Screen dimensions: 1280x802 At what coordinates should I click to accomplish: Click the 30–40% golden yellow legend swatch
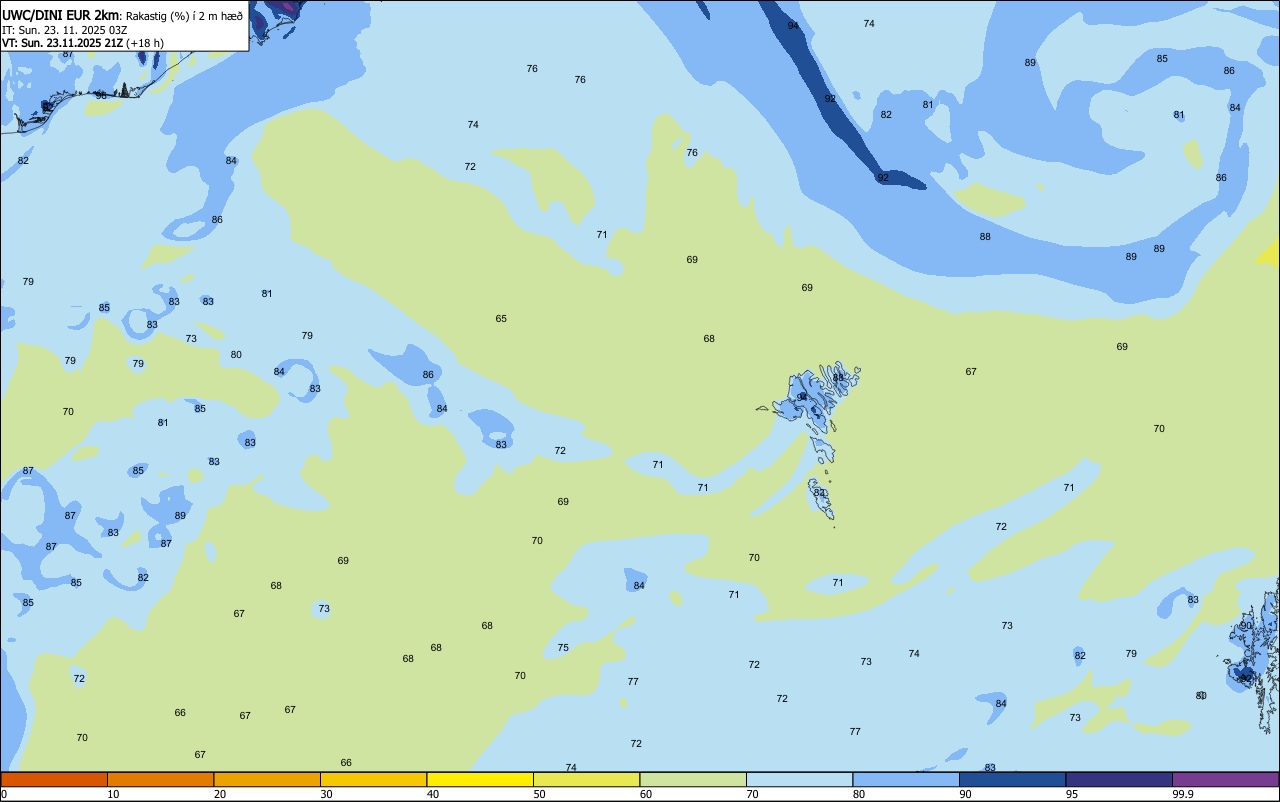coord(373,779)
